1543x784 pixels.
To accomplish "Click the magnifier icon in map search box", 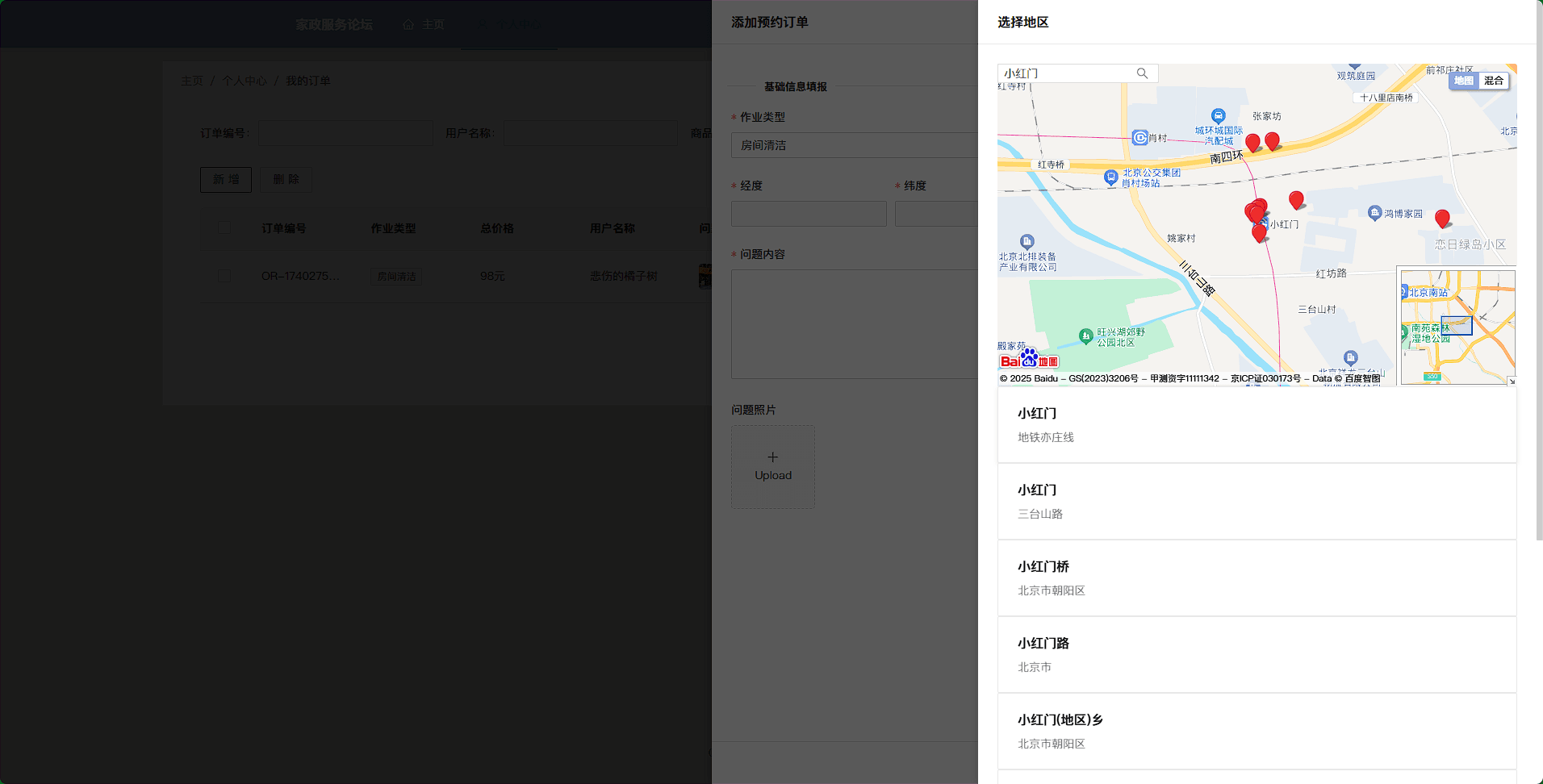I will [1142, 73].
